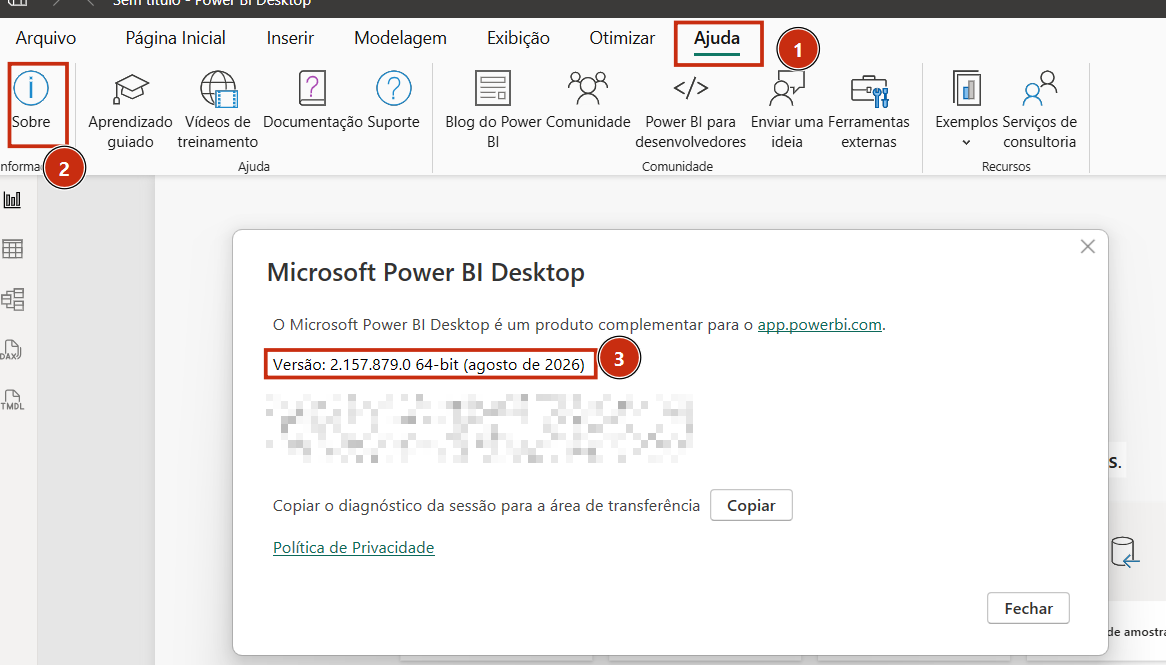Open Serviços de consultoria
The width and height of the screenshot is (1166, 665).
1040,110
